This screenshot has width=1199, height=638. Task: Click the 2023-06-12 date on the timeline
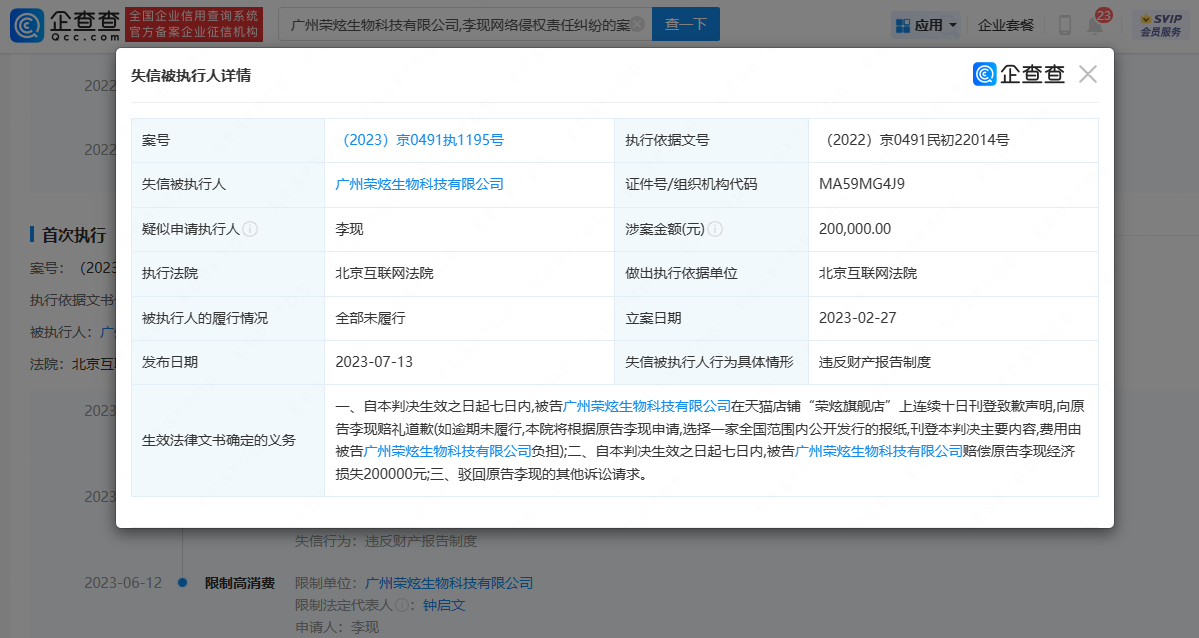click(123, 583)
